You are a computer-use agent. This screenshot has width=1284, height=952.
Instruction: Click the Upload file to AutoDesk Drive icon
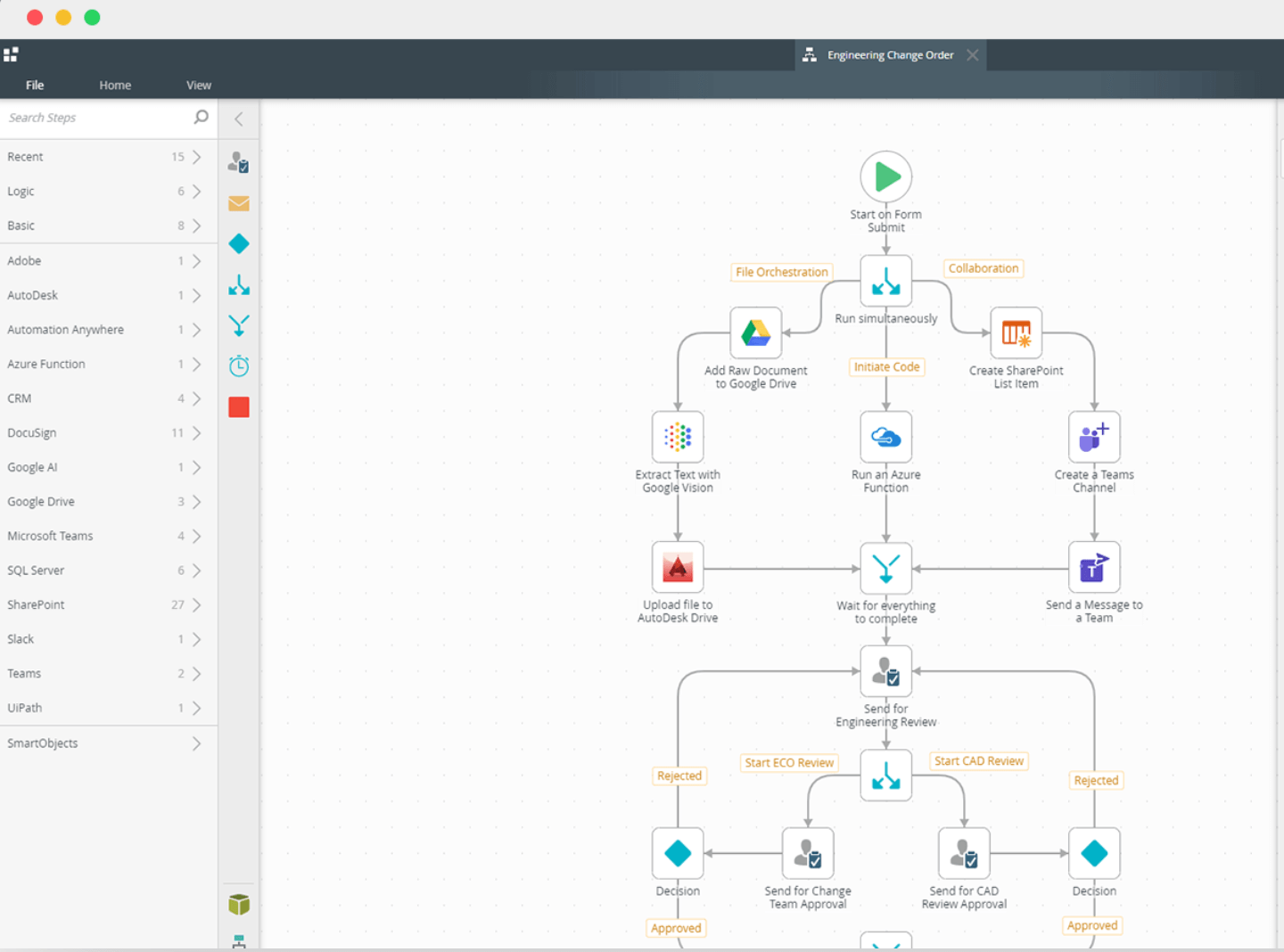click(x=678, y=567)
